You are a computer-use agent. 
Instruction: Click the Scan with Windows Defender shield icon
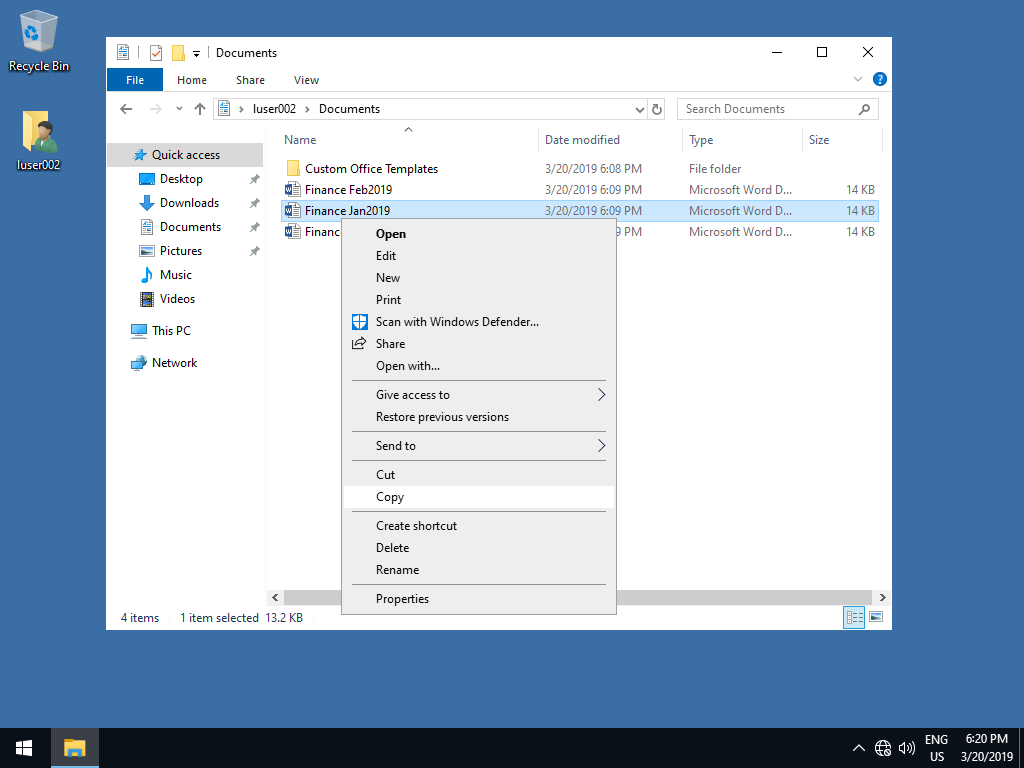[360, 322]
